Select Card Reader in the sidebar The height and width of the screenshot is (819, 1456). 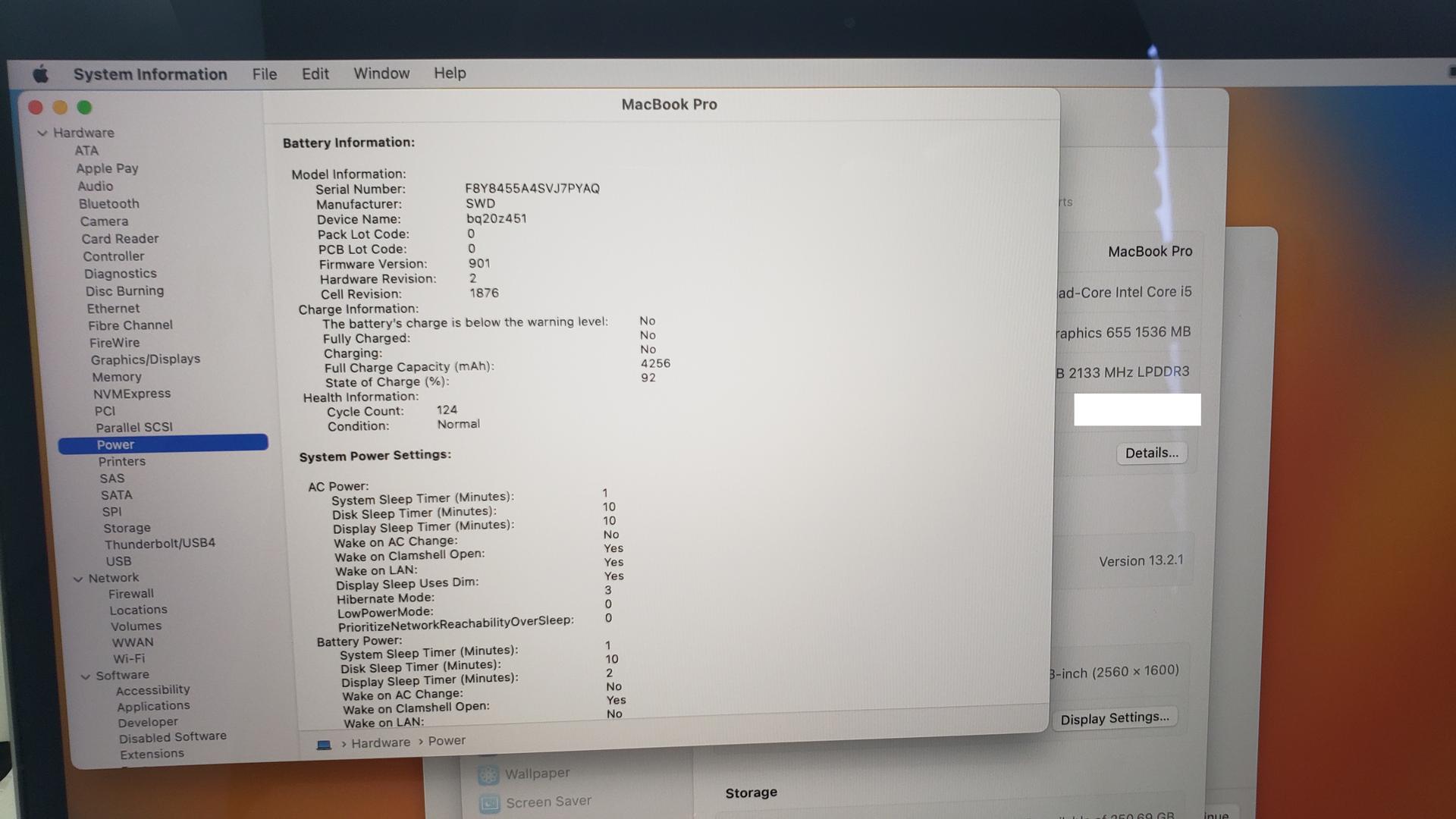pos(121,239)
